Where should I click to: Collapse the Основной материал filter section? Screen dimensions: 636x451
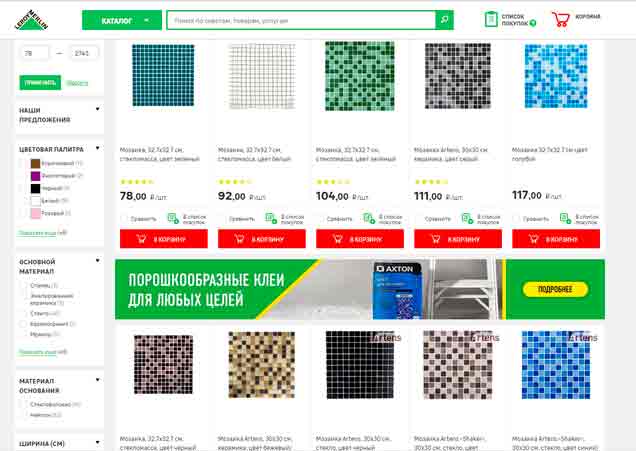97,261
